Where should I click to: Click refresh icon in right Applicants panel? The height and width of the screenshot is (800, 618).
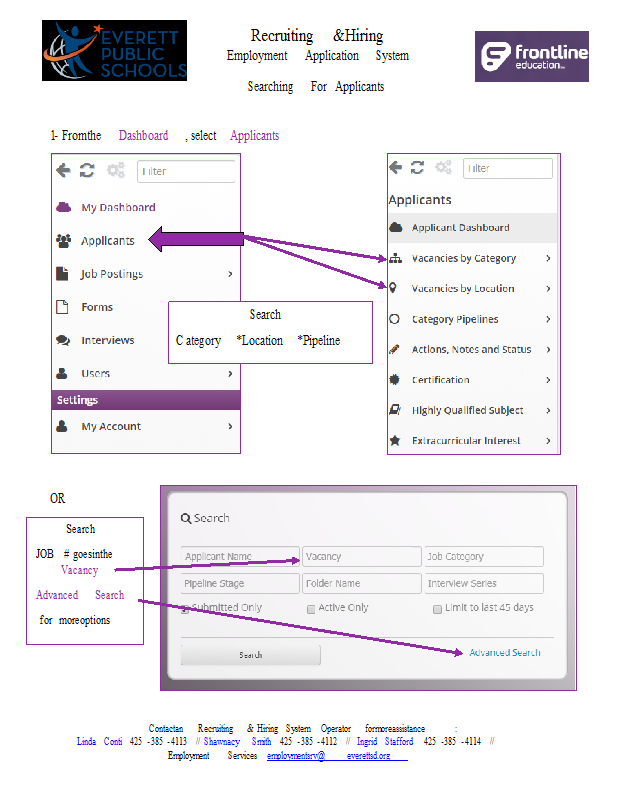(417, 167)
